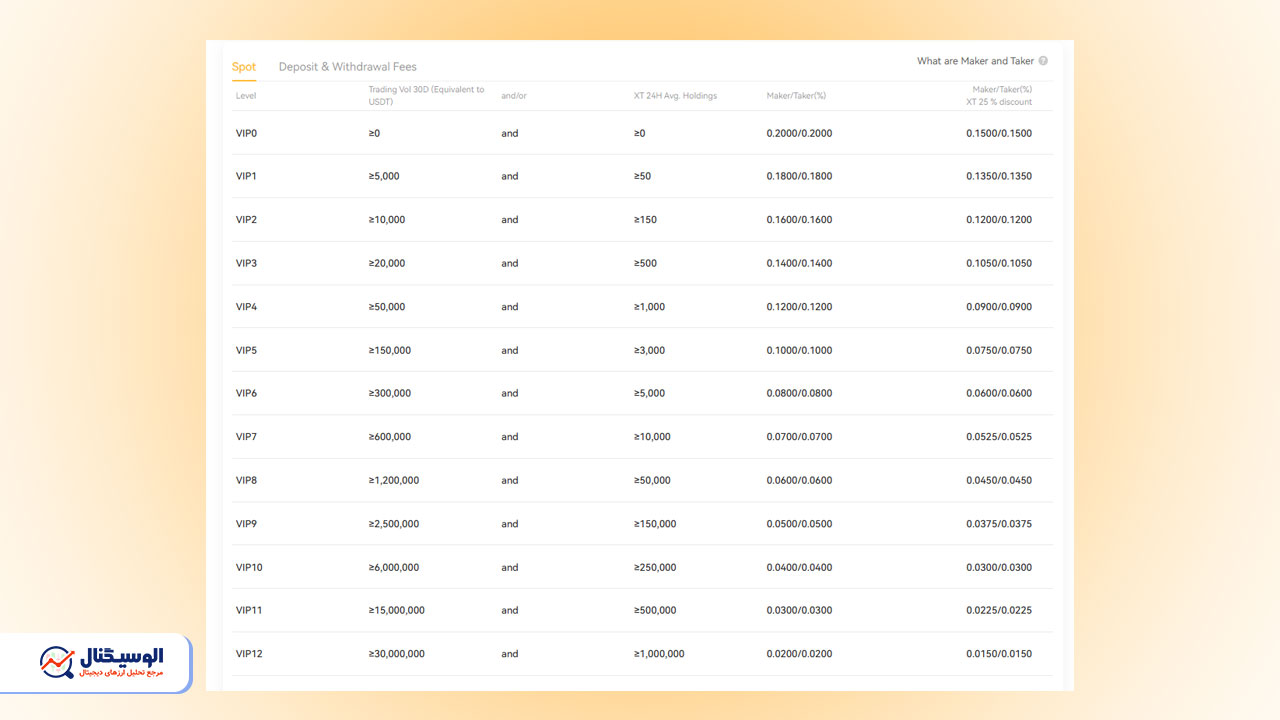
Task: Click the ≥1,000,000 XT holdings value
Action: [659, 654]
